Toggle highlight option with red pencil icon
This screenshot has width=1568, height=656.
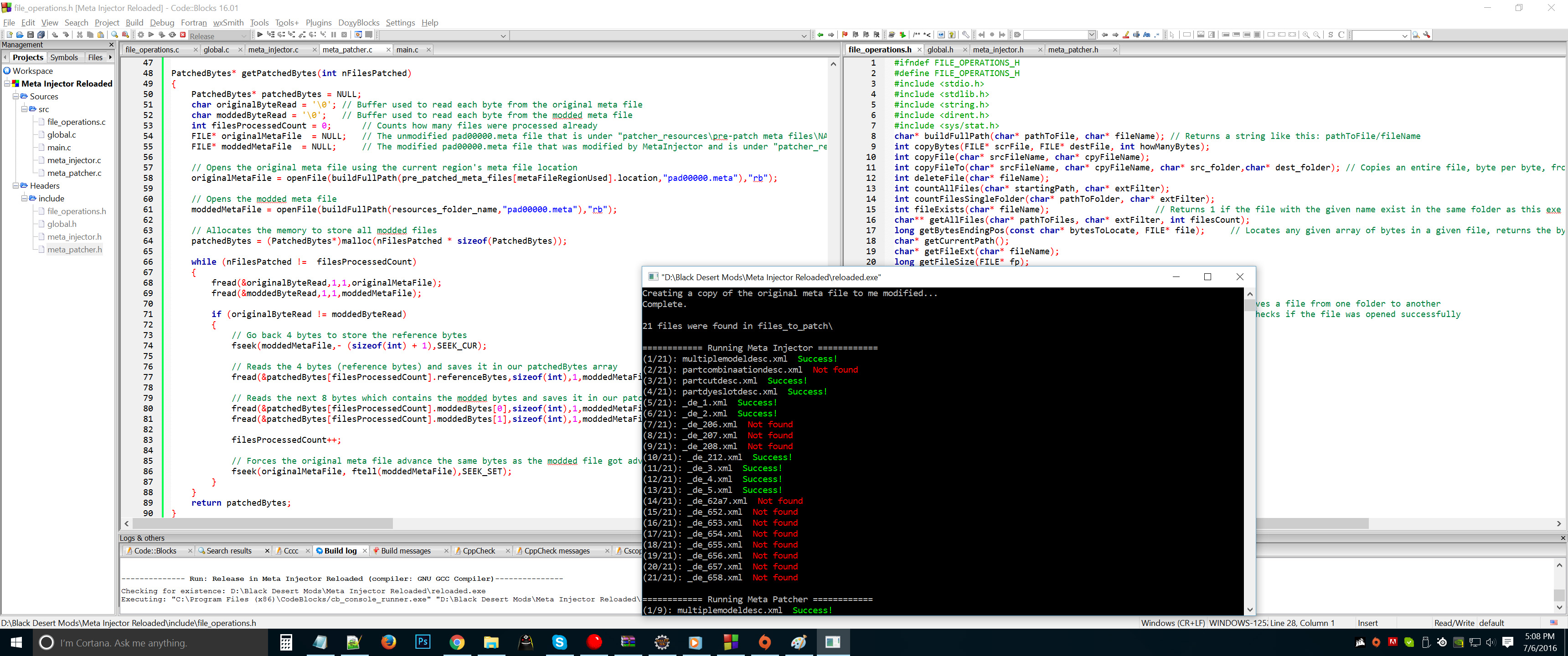(1126, 35)
